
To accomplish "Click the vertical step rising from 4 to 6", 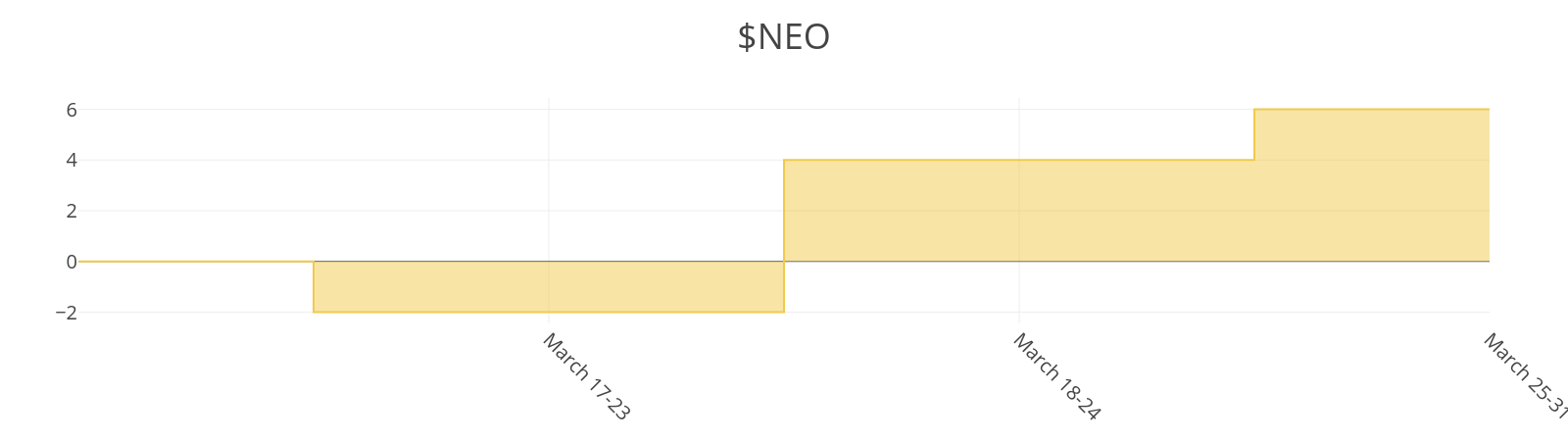I will 1254,134.
